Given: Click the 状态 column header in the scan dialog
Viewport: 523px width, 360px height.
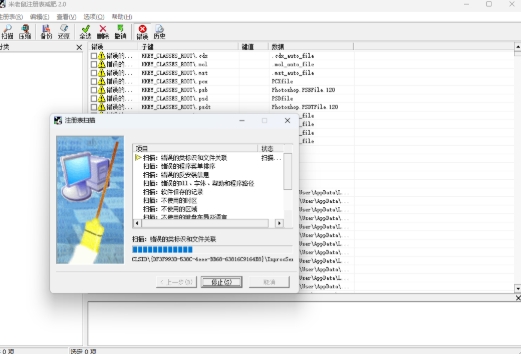Looking at the screenshot, I should [271, 148].
